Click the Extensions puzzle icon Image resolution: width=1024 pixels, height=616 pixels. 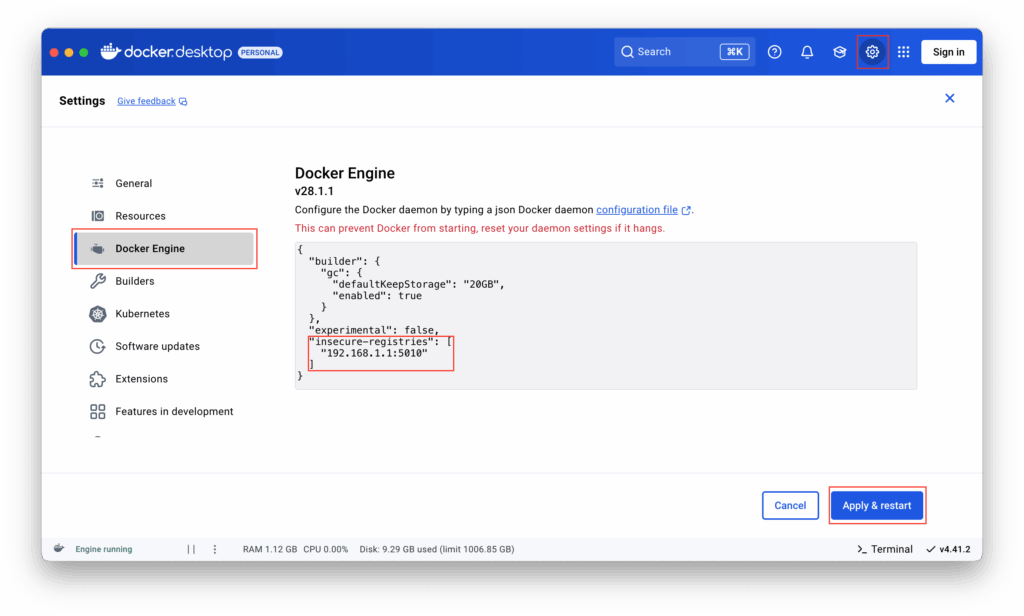click(x=97, y=379)
